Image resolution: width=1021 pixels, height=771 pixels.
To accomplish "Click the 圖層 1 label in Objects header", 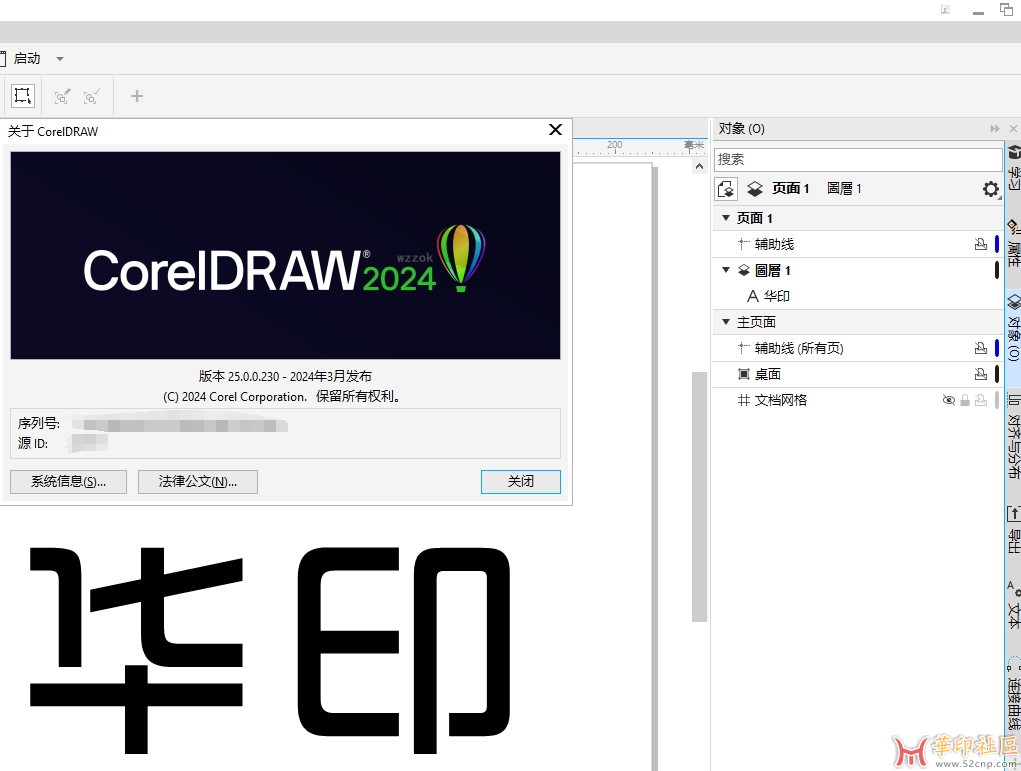I will [844, 189].
